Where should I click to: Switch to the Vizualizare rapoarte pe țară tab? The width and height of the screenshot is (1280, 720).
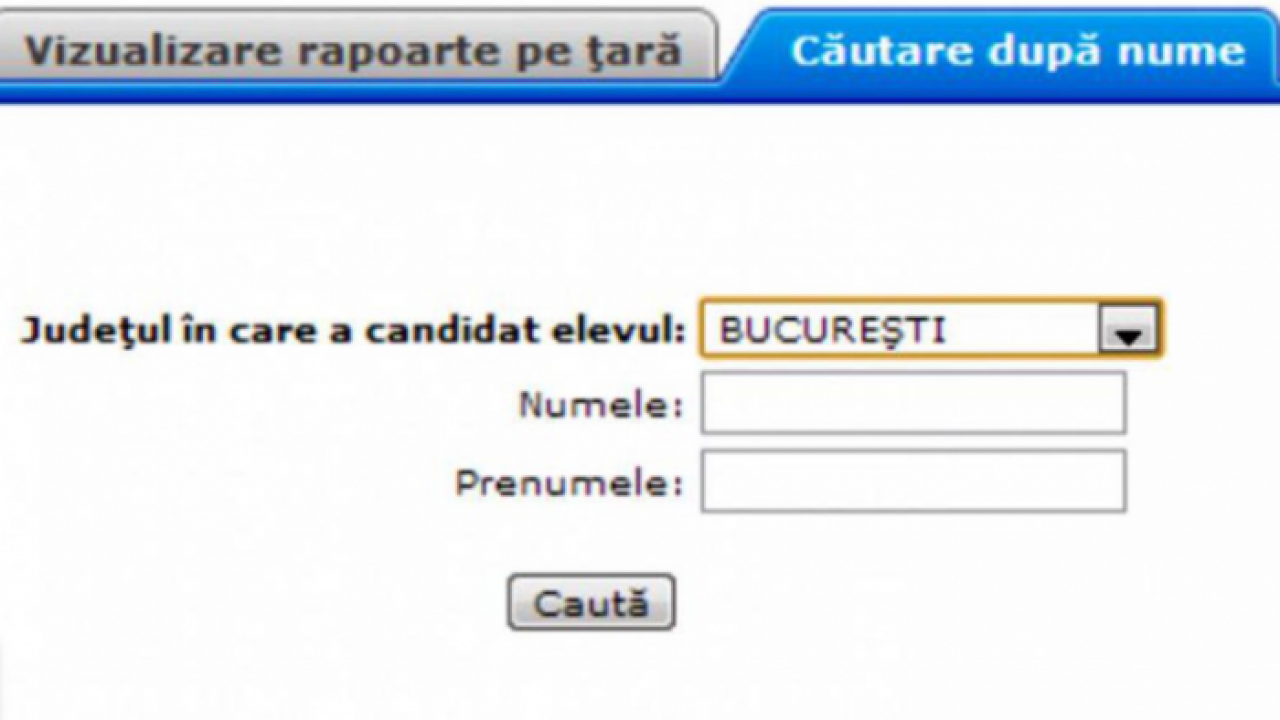point(353,50)
